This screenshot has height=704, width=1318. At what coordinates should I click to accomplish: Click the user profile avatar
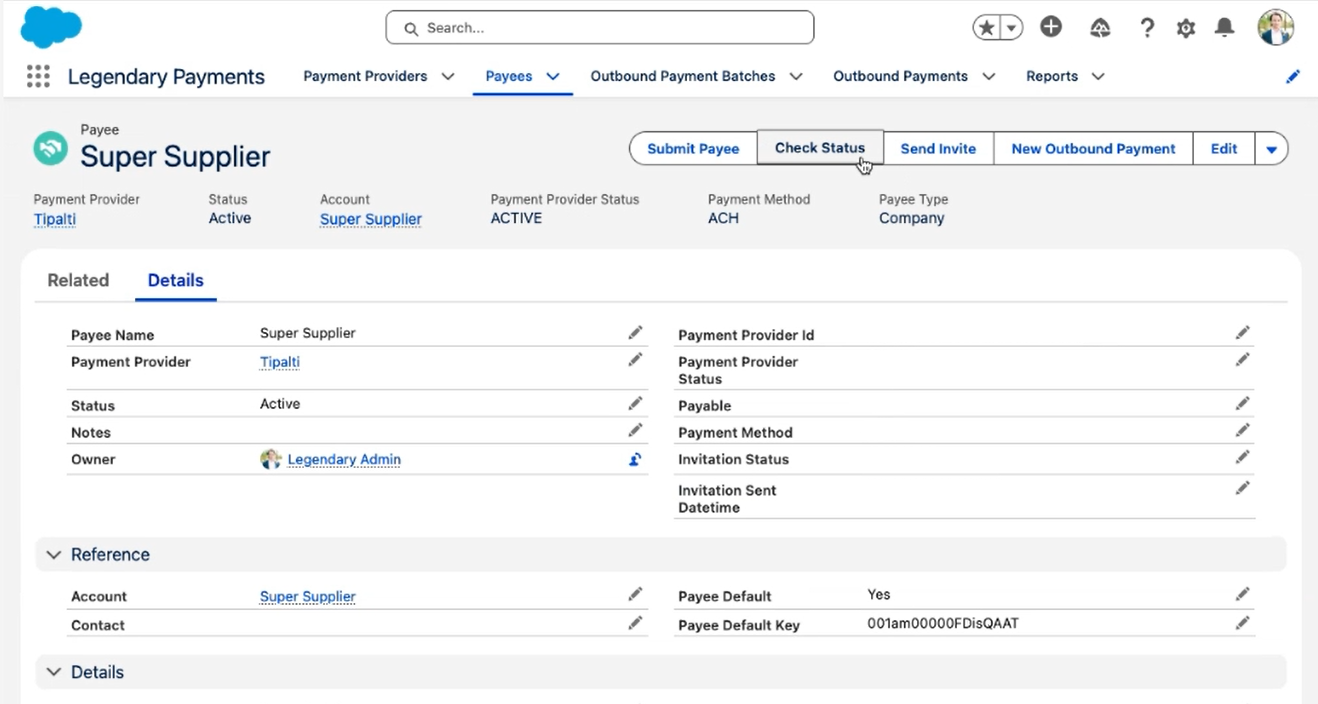(1276, 28)
